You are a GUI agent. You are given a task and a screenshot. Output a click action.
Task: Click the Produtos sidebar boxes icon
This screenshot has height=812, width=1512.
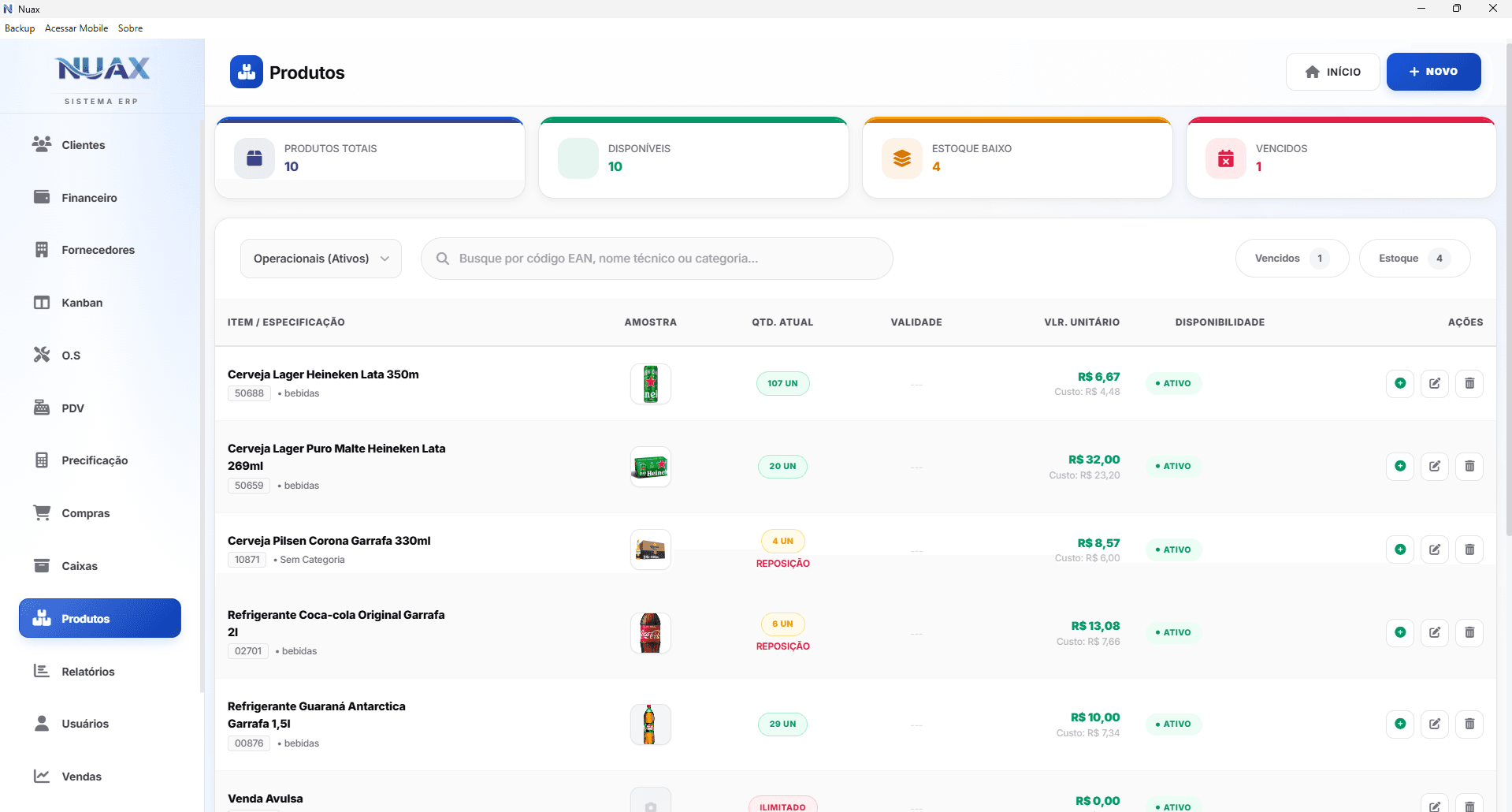coord(42,618)
